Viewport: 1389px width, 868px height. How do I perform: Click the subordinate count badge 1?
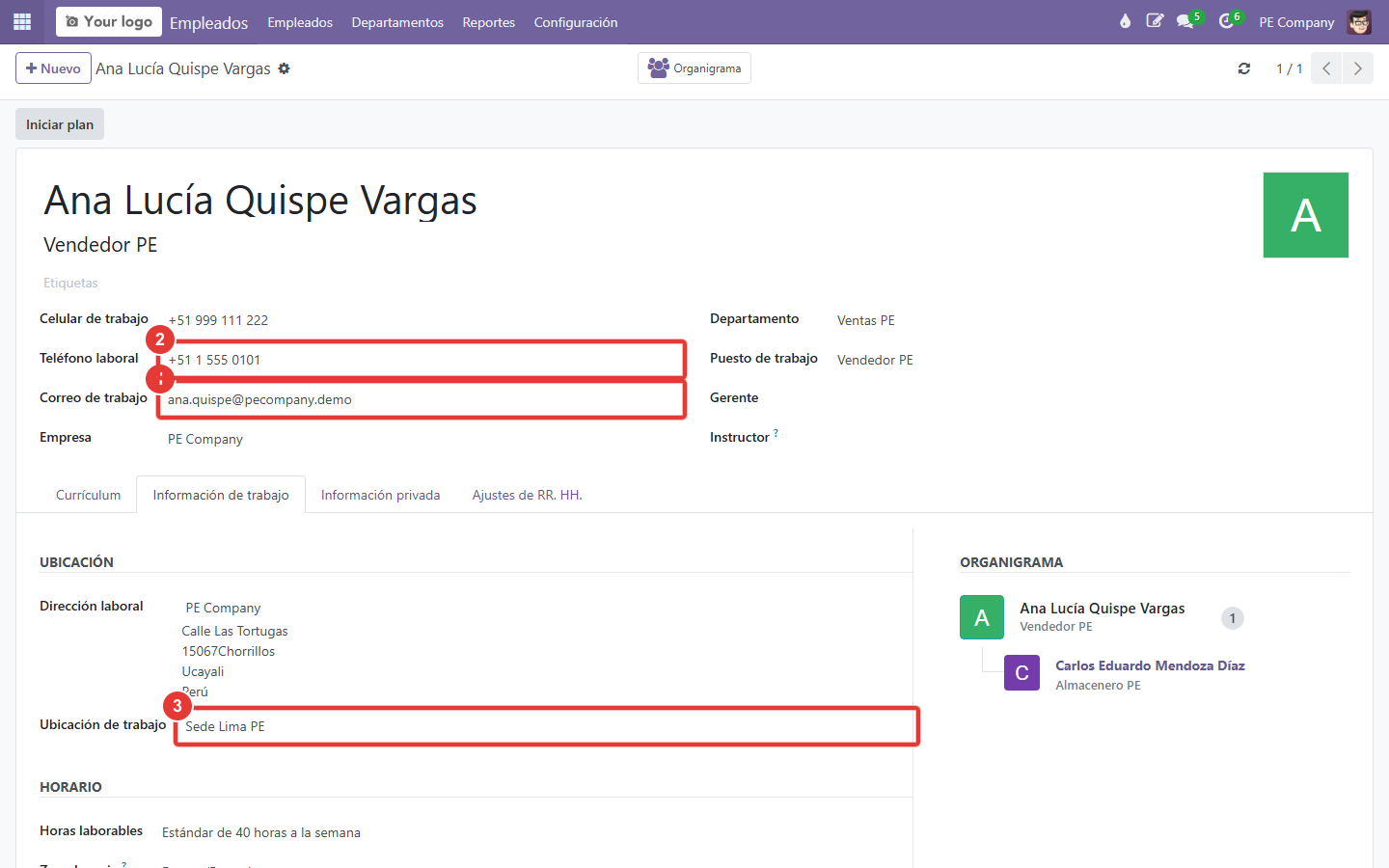1233,618
